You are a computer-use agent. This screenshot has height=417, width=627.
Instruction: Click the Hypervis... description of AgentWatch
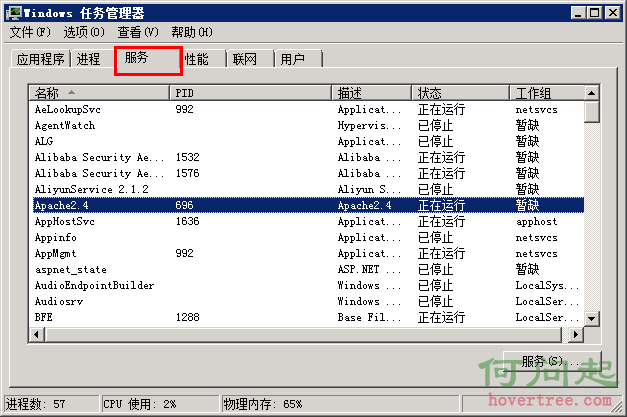click(x=369, y=125)
